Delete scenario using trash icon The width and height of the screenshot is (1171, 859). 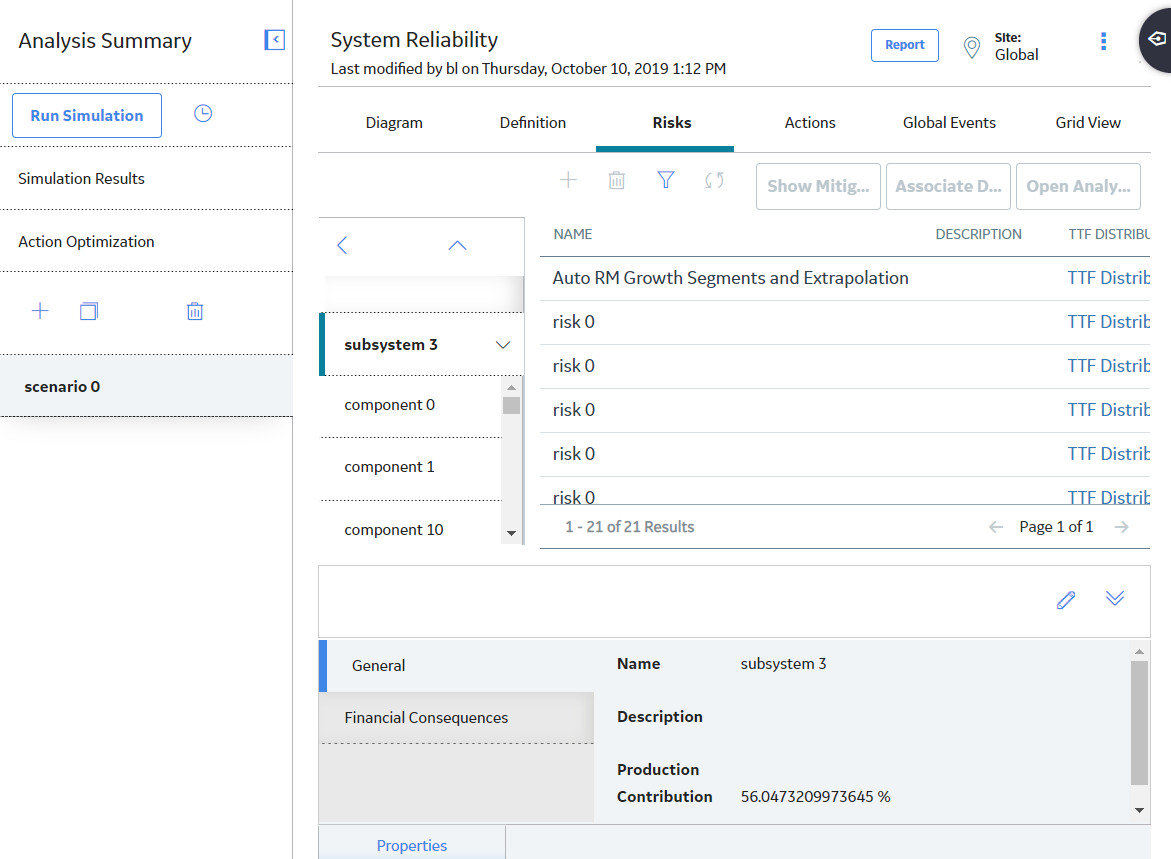tap(195, 311)
